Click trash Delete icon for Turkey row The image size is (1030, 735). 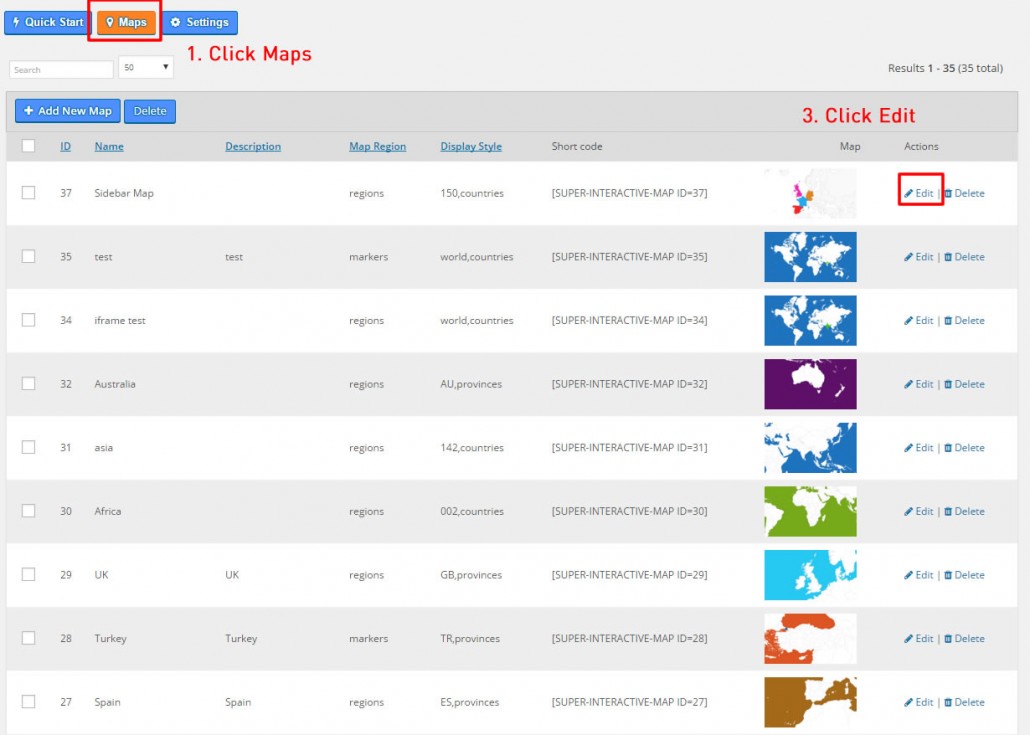click(948, 639)
